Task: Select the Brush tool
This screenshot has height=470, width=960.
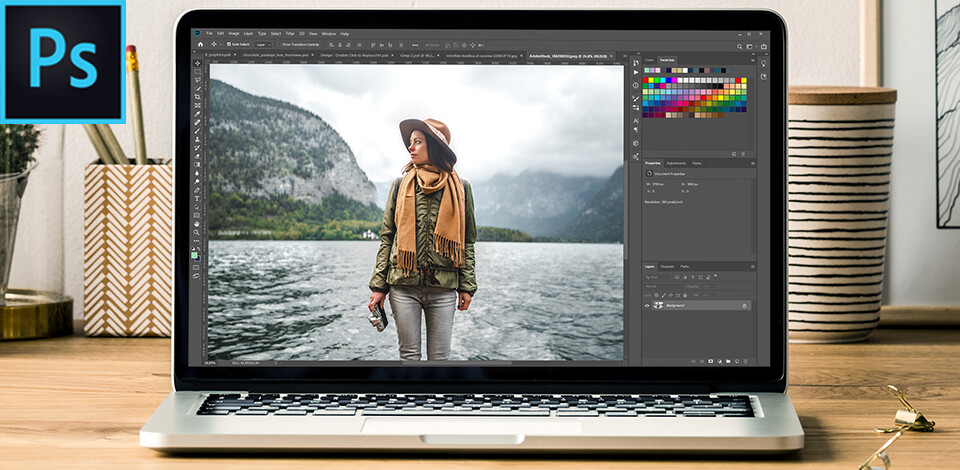Action: 198,130
